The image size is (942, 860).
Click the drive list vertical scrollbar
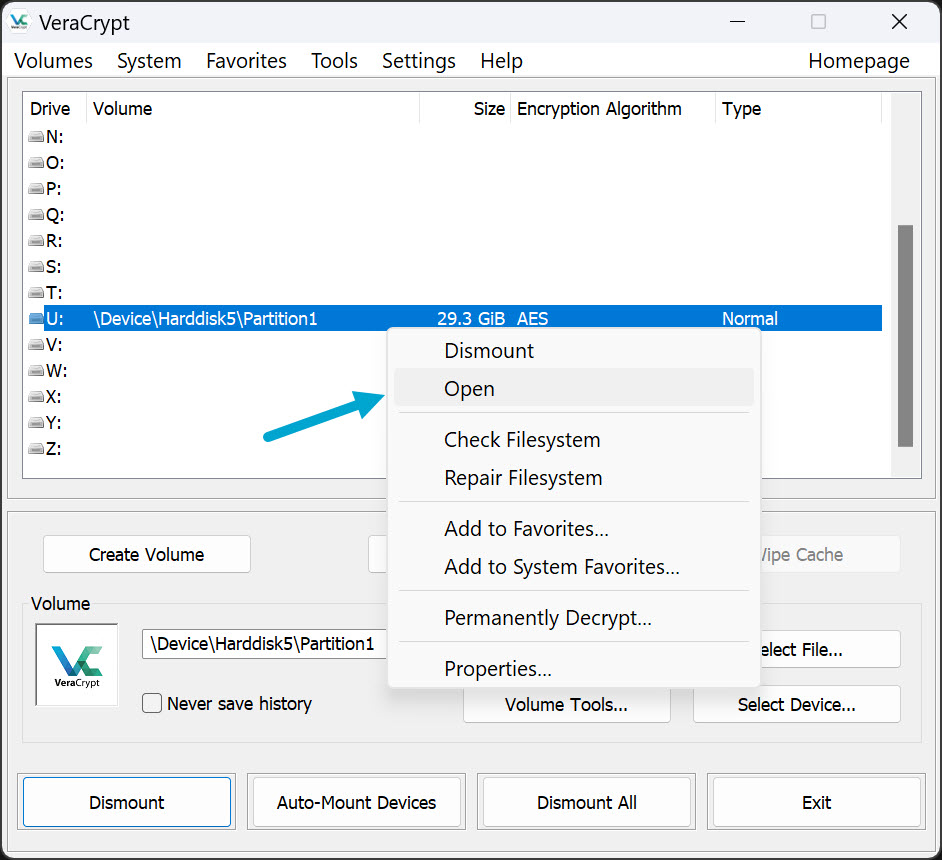coord(905,335)
